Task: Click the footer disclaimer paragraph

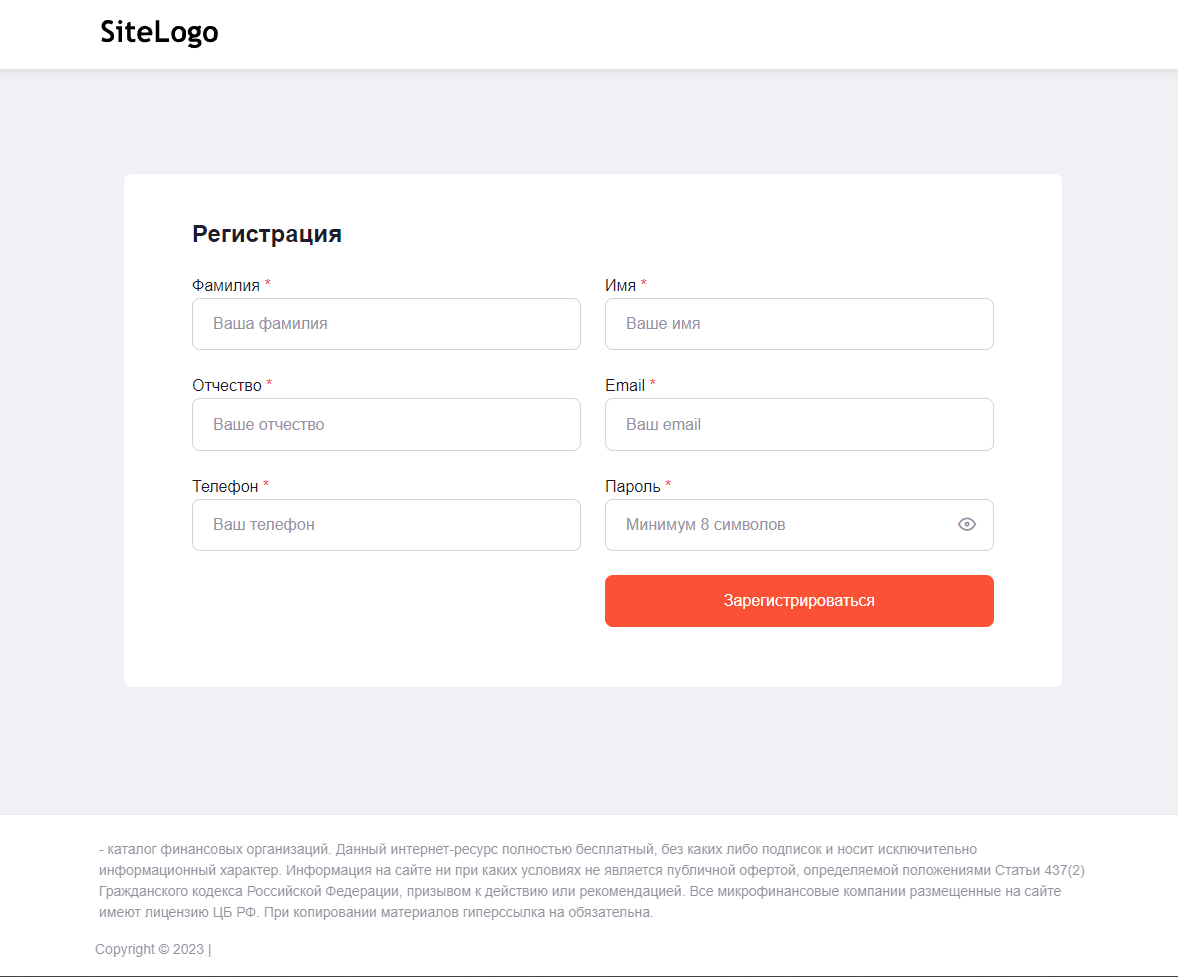Action: [x=588, y=881]
